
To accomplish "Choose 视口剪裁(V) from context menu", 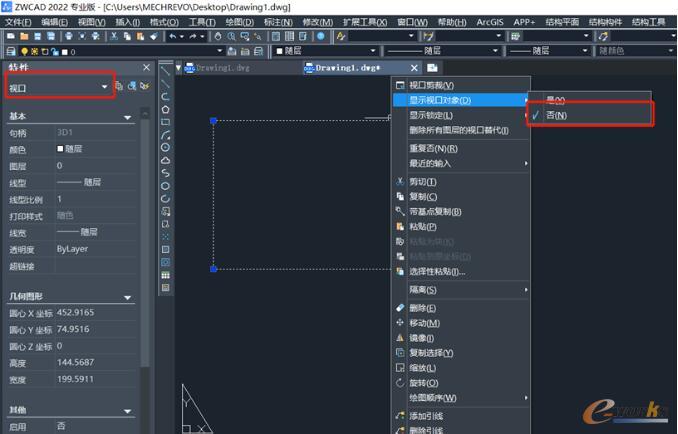I will point(461,86).
